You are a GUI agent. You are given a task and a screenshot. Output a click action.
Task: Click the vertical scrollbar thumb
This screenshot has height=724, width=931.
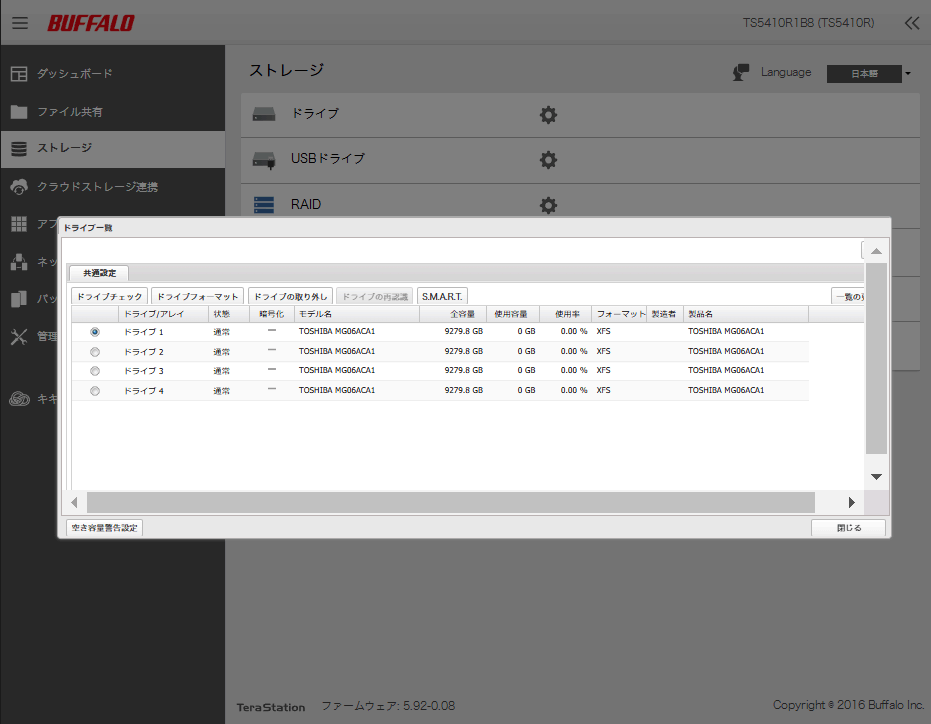point(876,359)
